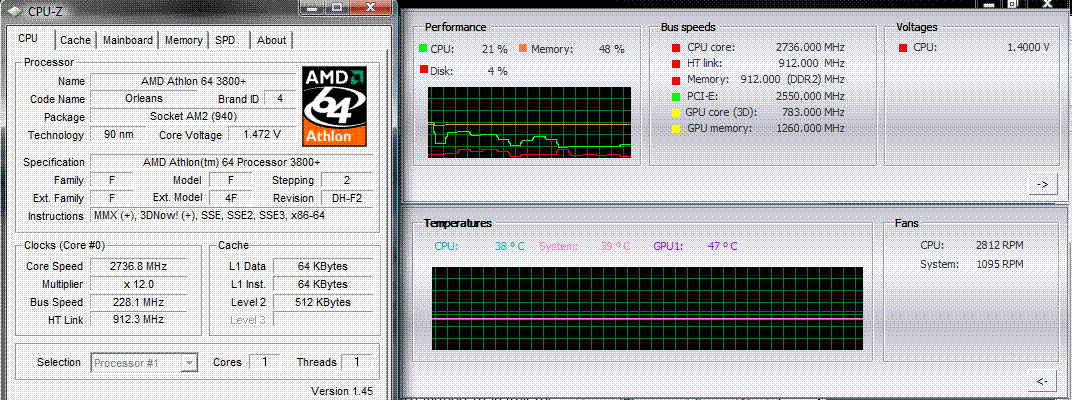Click the Revision value 'DH-F2'
The image size is (1072, 400).
pyautogui.click(x=347, y=198)
